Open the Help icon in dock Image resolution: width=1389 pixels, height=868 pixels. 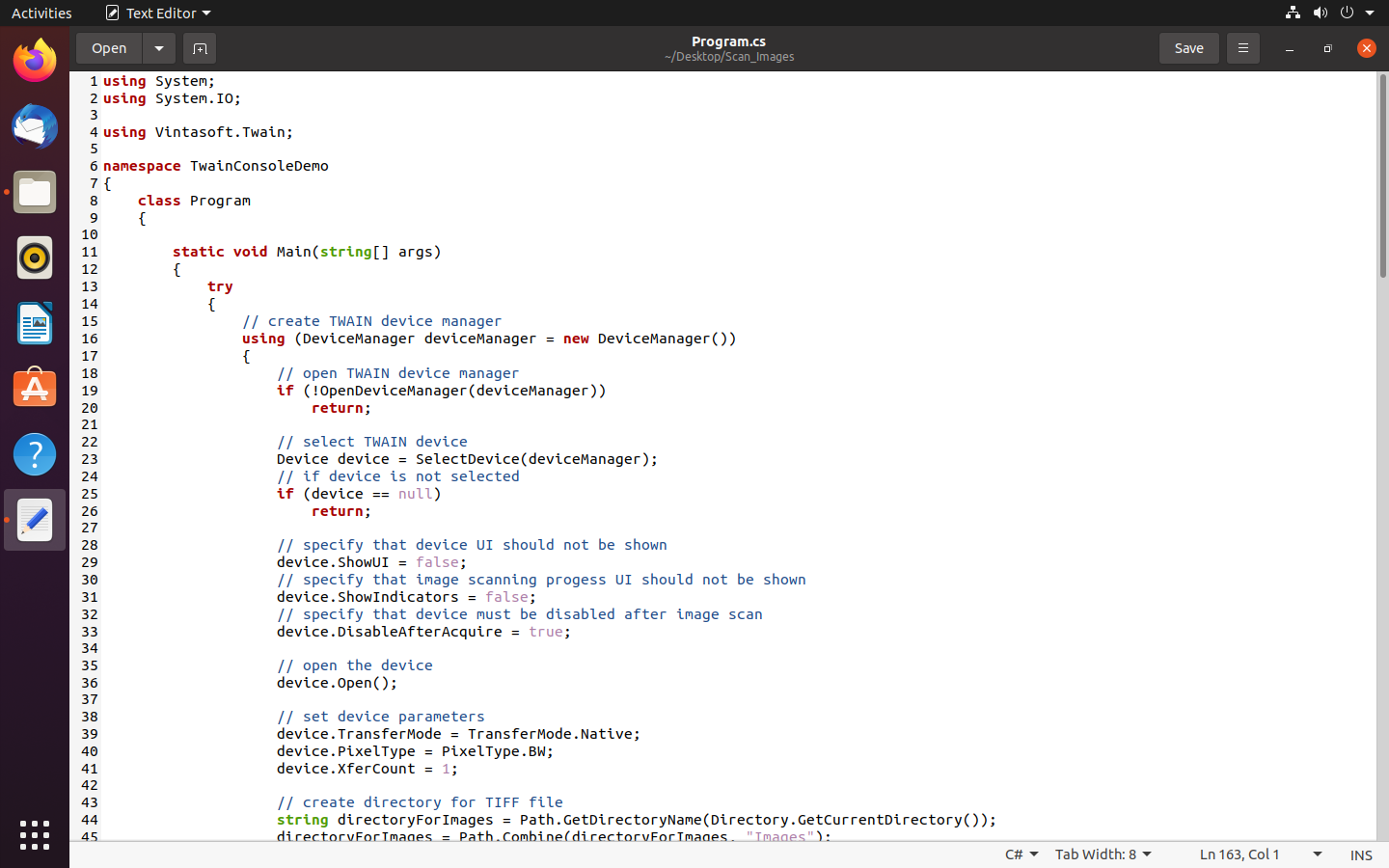(35, 454)
